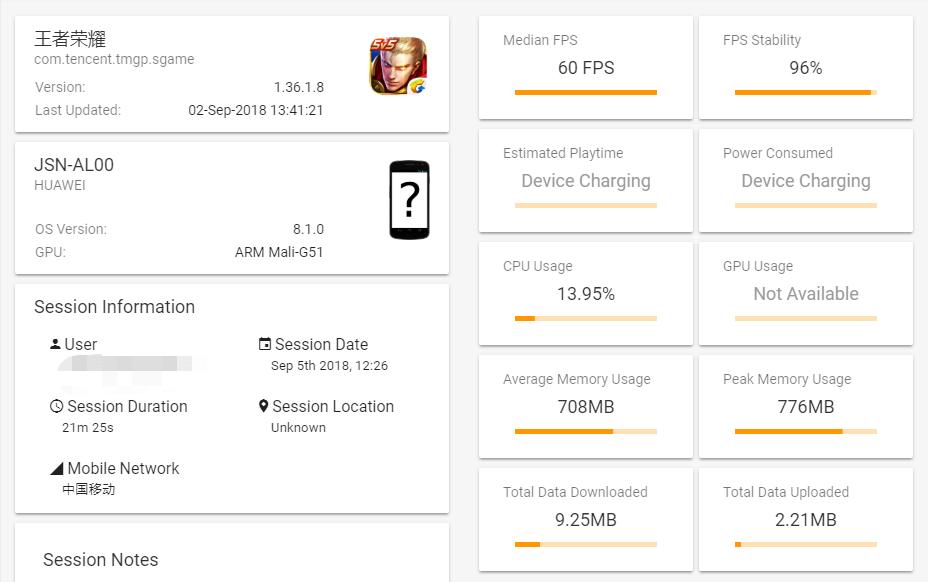This screenshot has height=582, width=928.
Task: Click the Total Data Uploaded card
Action: (805, 519)
